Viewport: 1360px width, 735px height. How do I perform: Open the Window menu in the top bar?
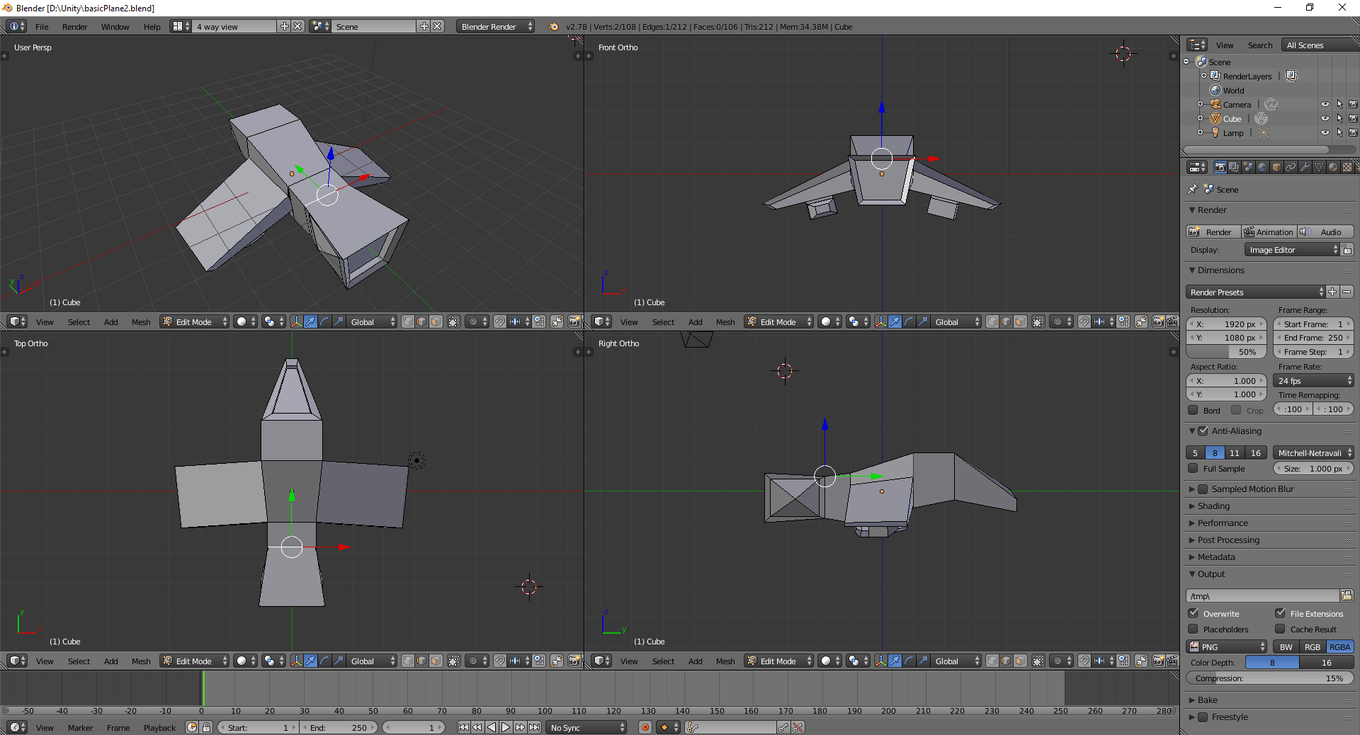(115, 27)
